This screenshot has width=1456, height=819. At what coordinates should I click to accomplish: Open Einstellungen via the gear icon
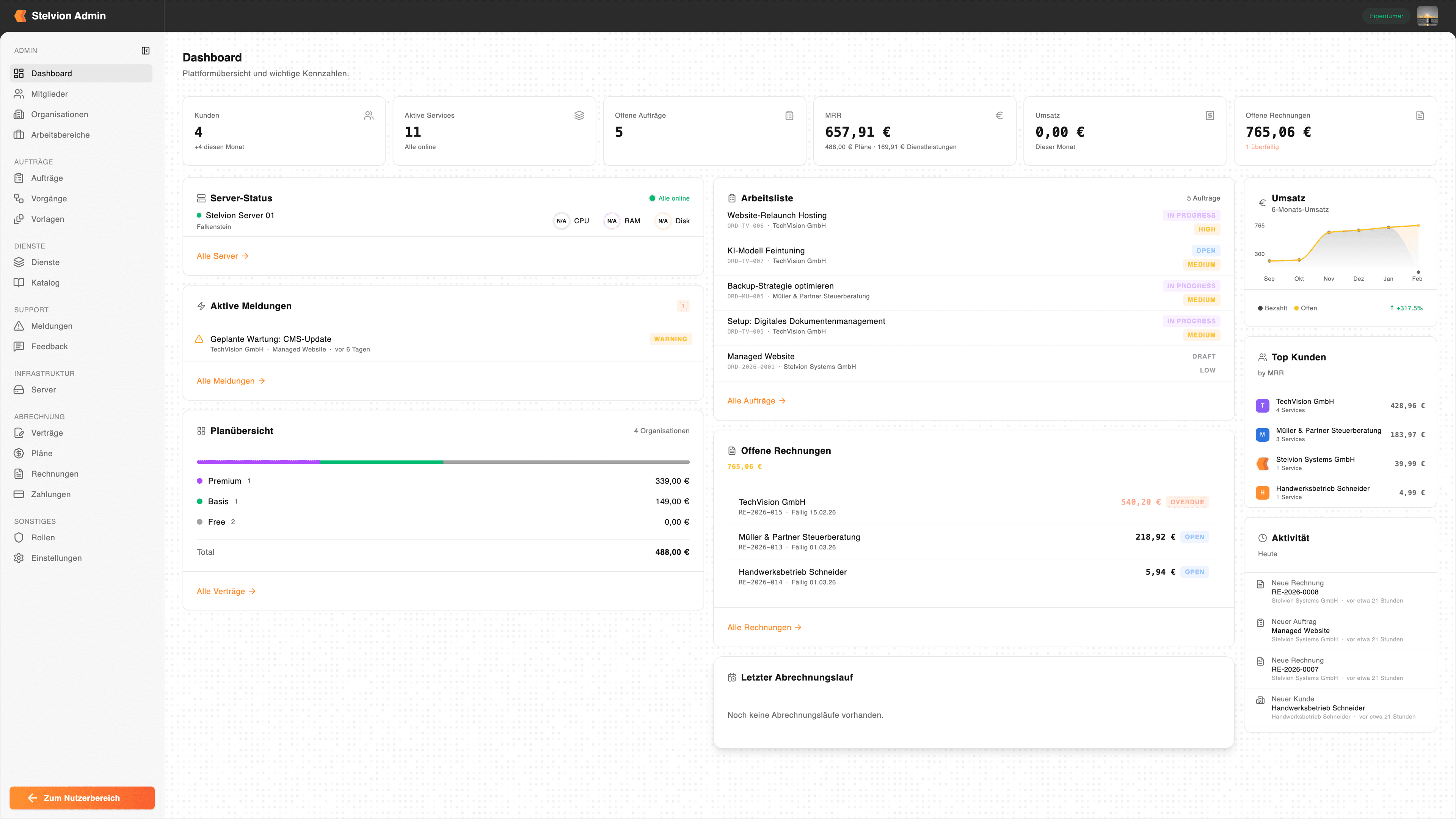(x=19, y=558)
